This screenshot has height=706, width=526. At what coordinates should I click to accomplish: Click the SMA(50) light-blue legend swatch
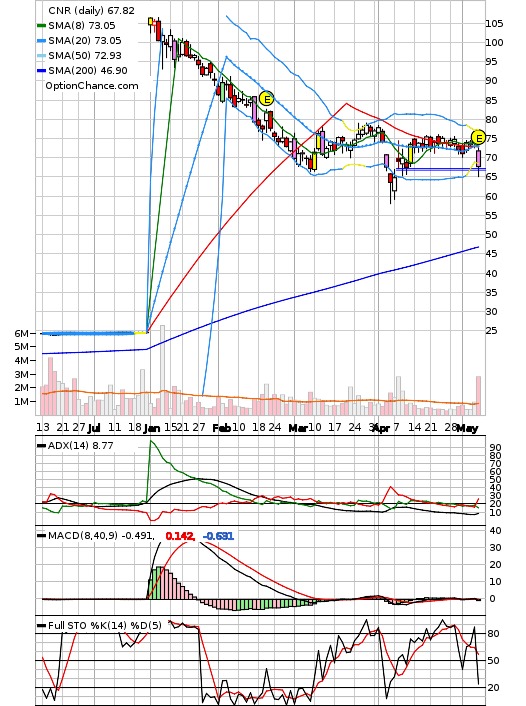41,56
